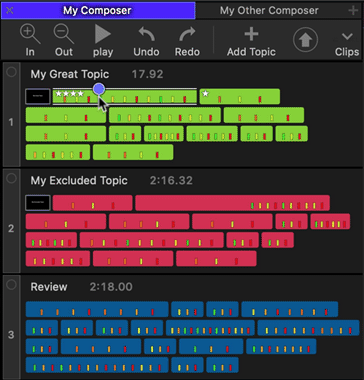Click the Zoom Out magnifier icon
Viewport: 364px width, 380px height.
64,35
